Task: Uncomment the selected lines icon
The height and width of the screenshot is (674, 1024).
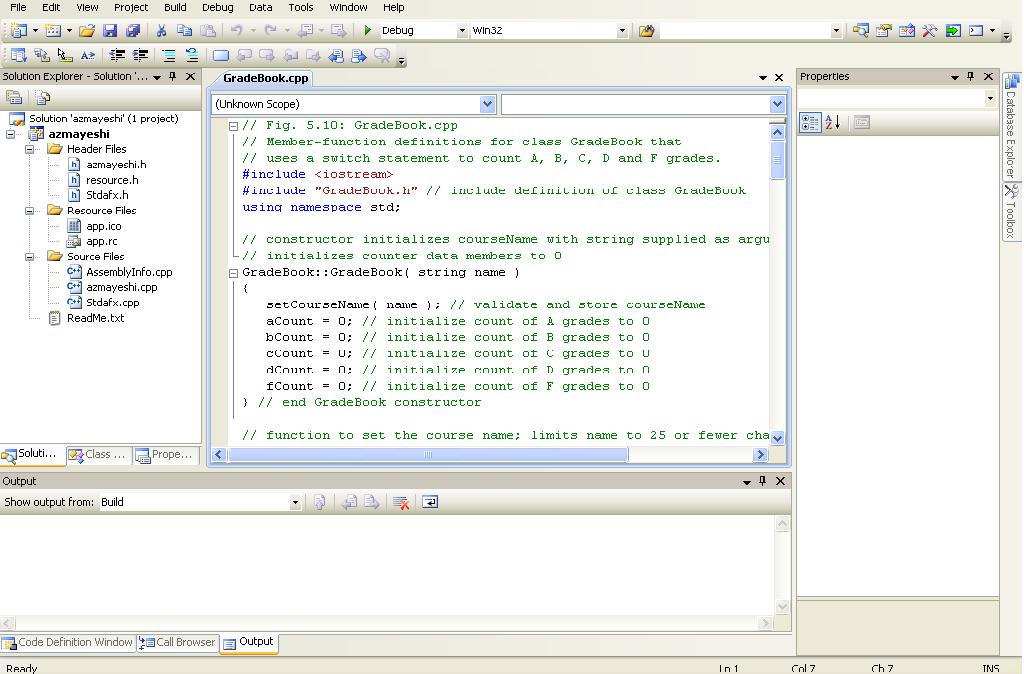Action: point(192,56)
